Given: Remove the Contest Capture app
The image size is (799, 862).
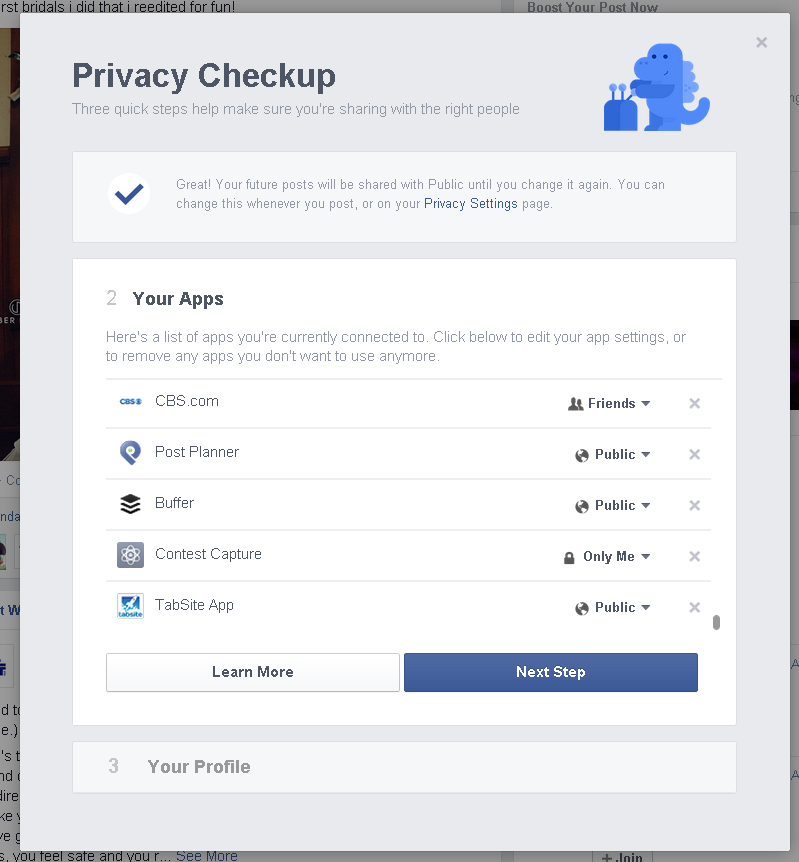Looking at the screenshot, I should pyautogui.click(x=695, y=557).
